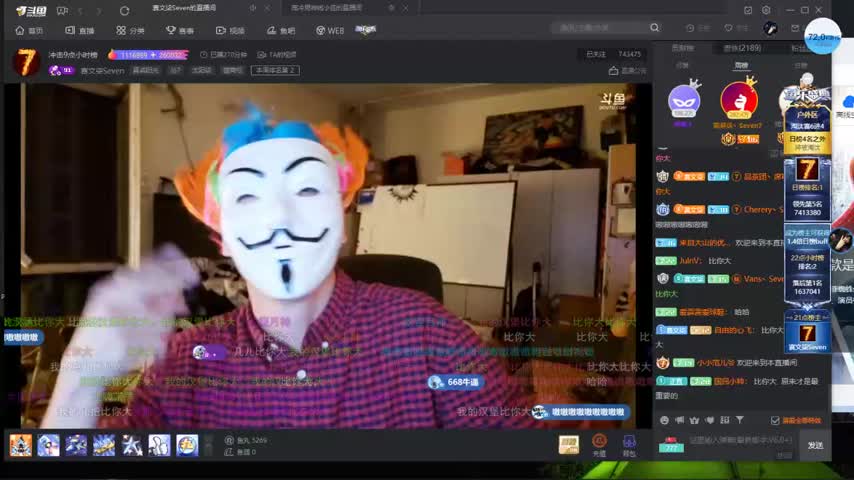Screen dimensions: 854x480
Task: Click the 668牛逼 danmaku bubble in video
Action: (455, 382)
